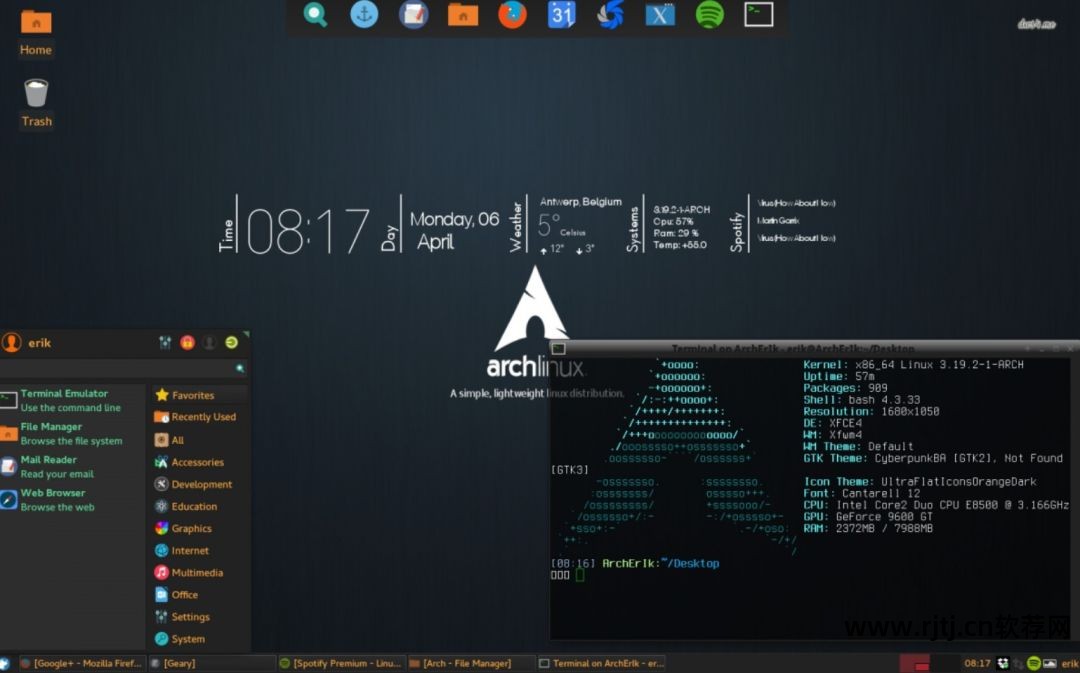Switch to Arch File Manager taskbar window
Viewport: 1080px width, 673px height.
(471, 663)
